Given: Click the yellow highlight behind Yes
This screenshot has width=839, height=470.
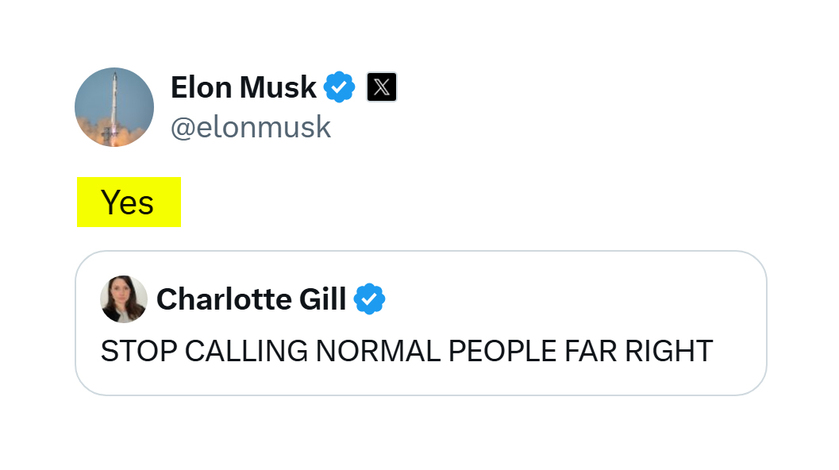Looking at the screenshot, I should (x=129, y=202).
